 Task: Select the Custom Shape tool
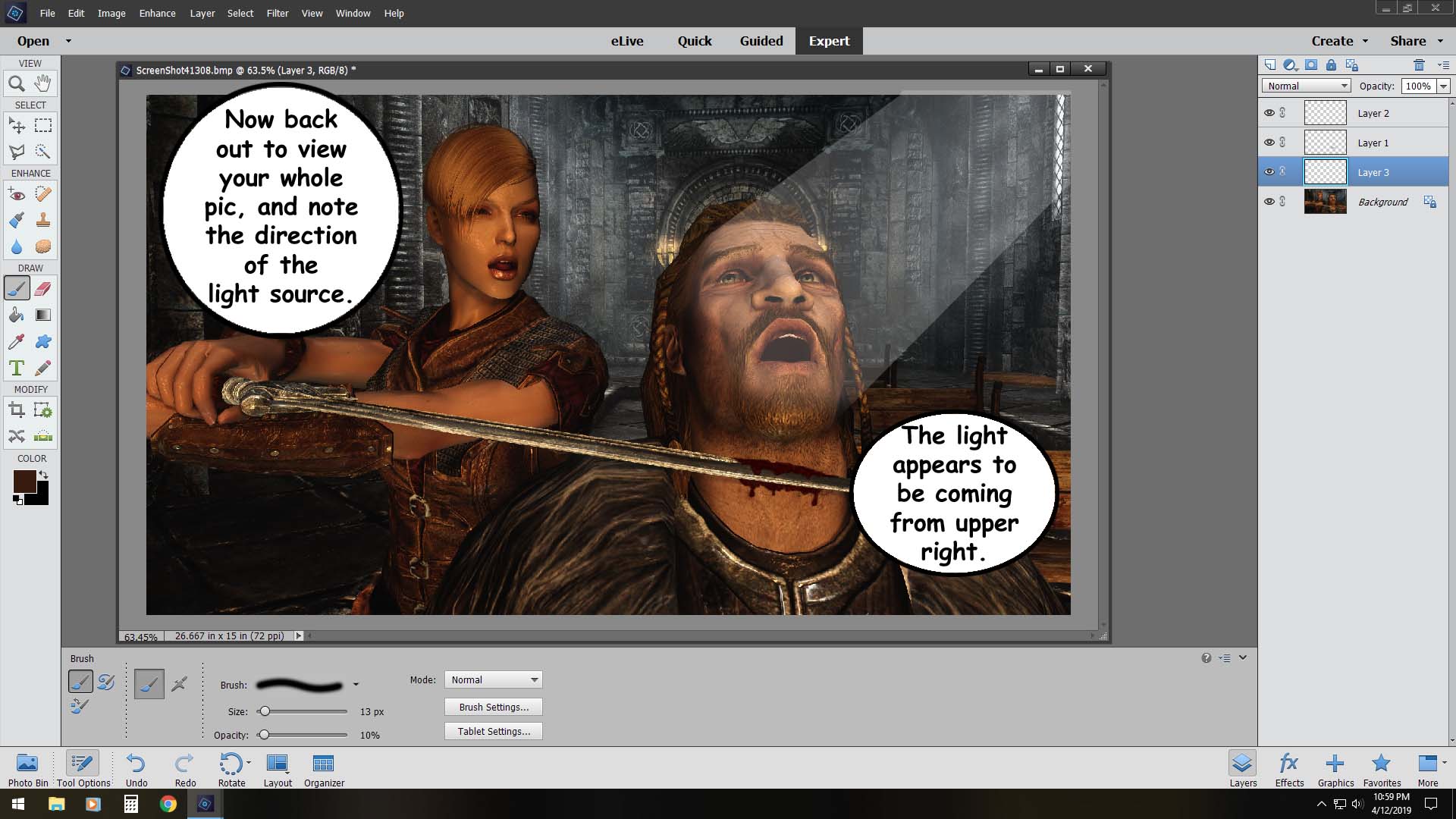coord(43,341)
